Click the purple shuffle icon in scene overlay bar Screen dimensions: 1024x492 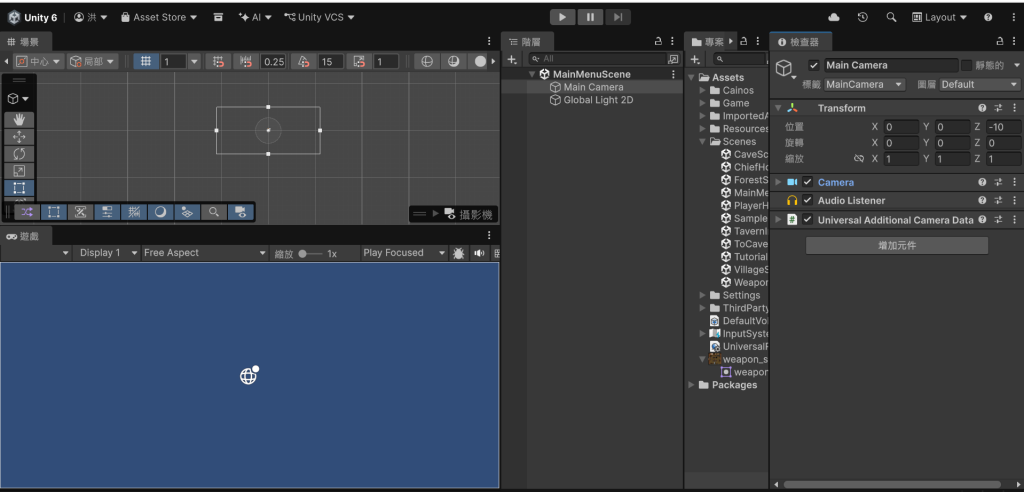[27, 212]
